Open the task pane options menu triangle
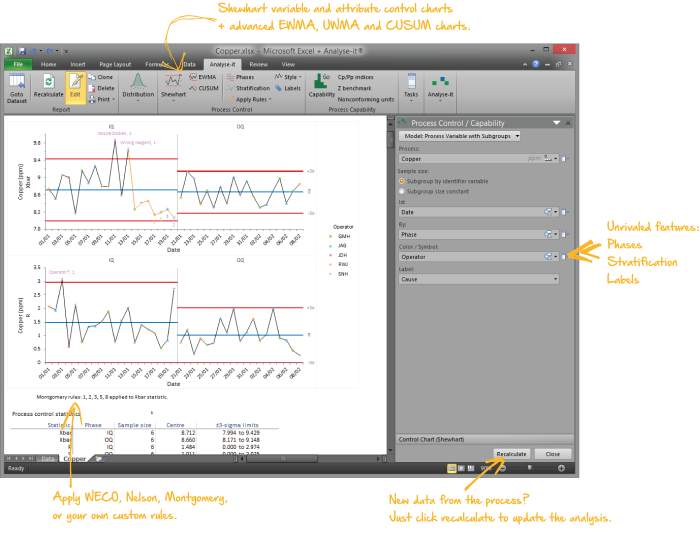 coord(556,123)
